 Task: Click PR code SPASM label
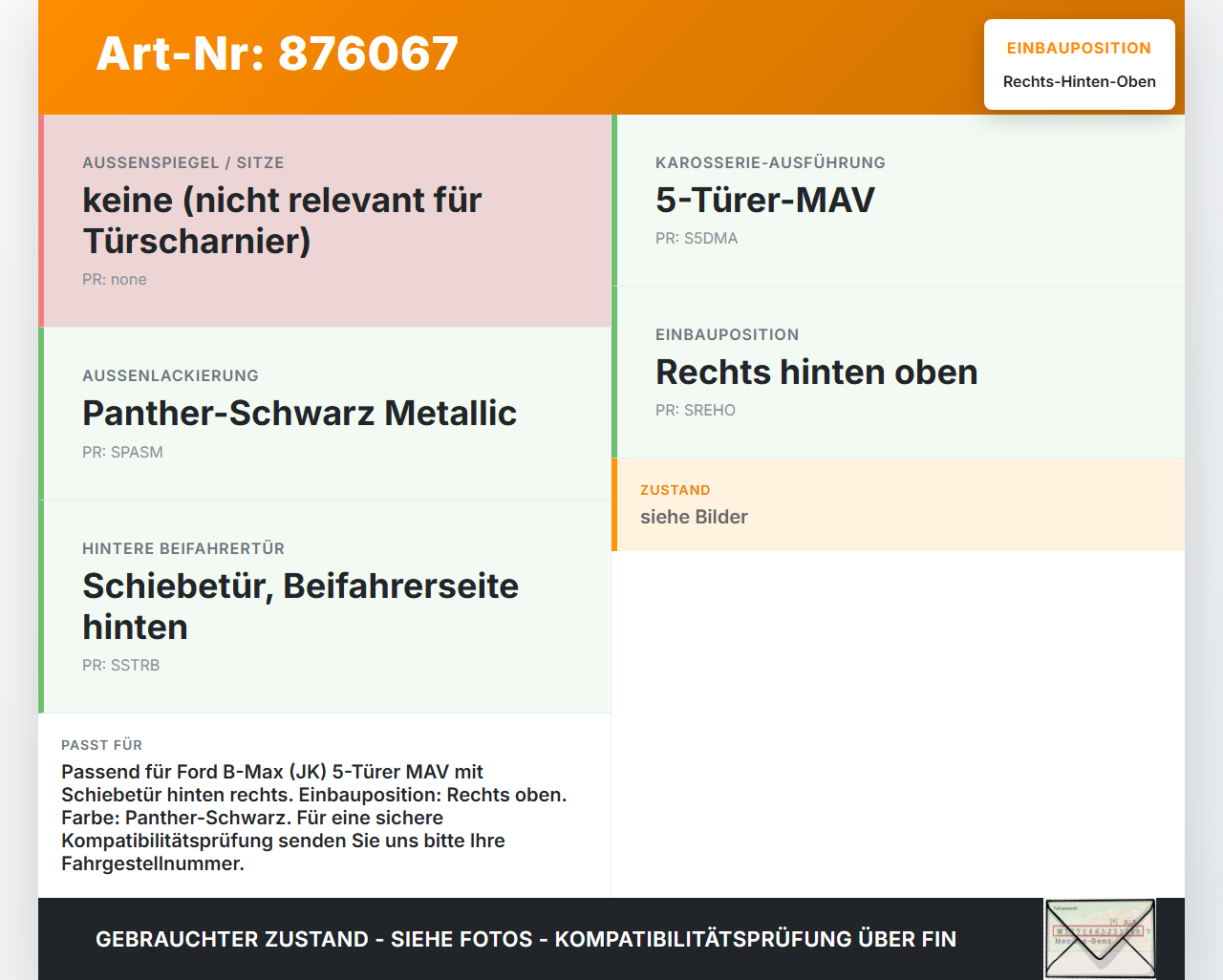[122, 452]
